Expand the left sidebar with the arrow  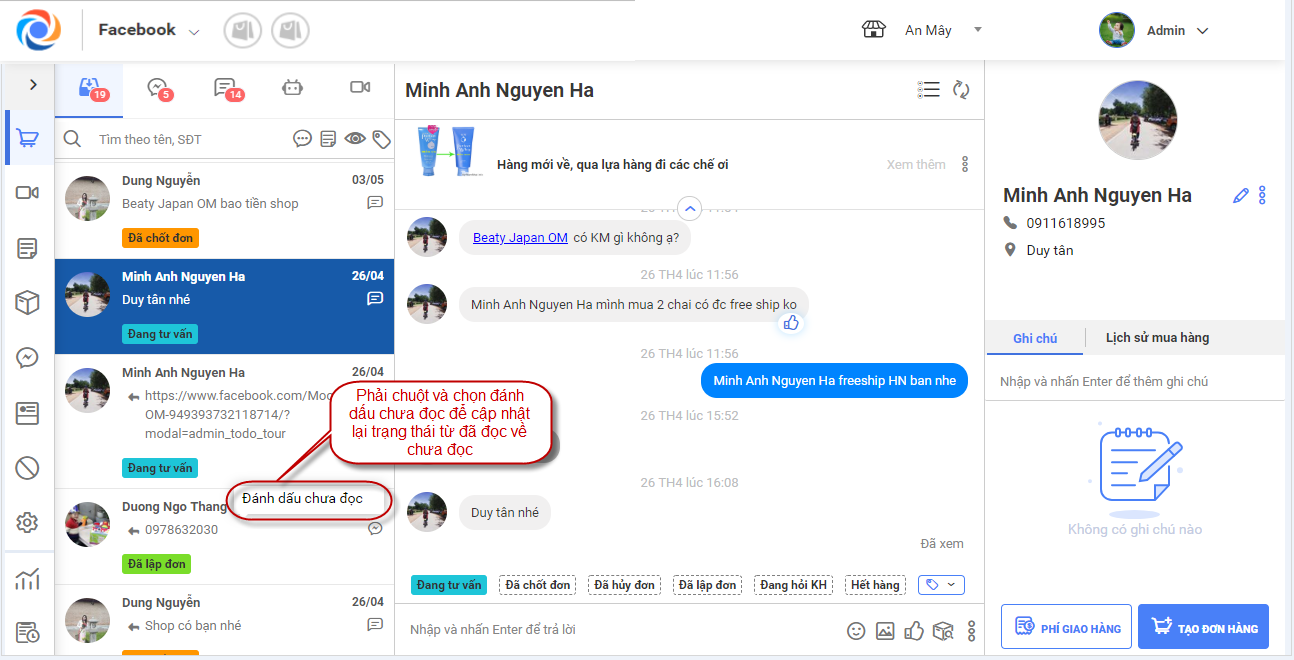[x=33, y=85]
